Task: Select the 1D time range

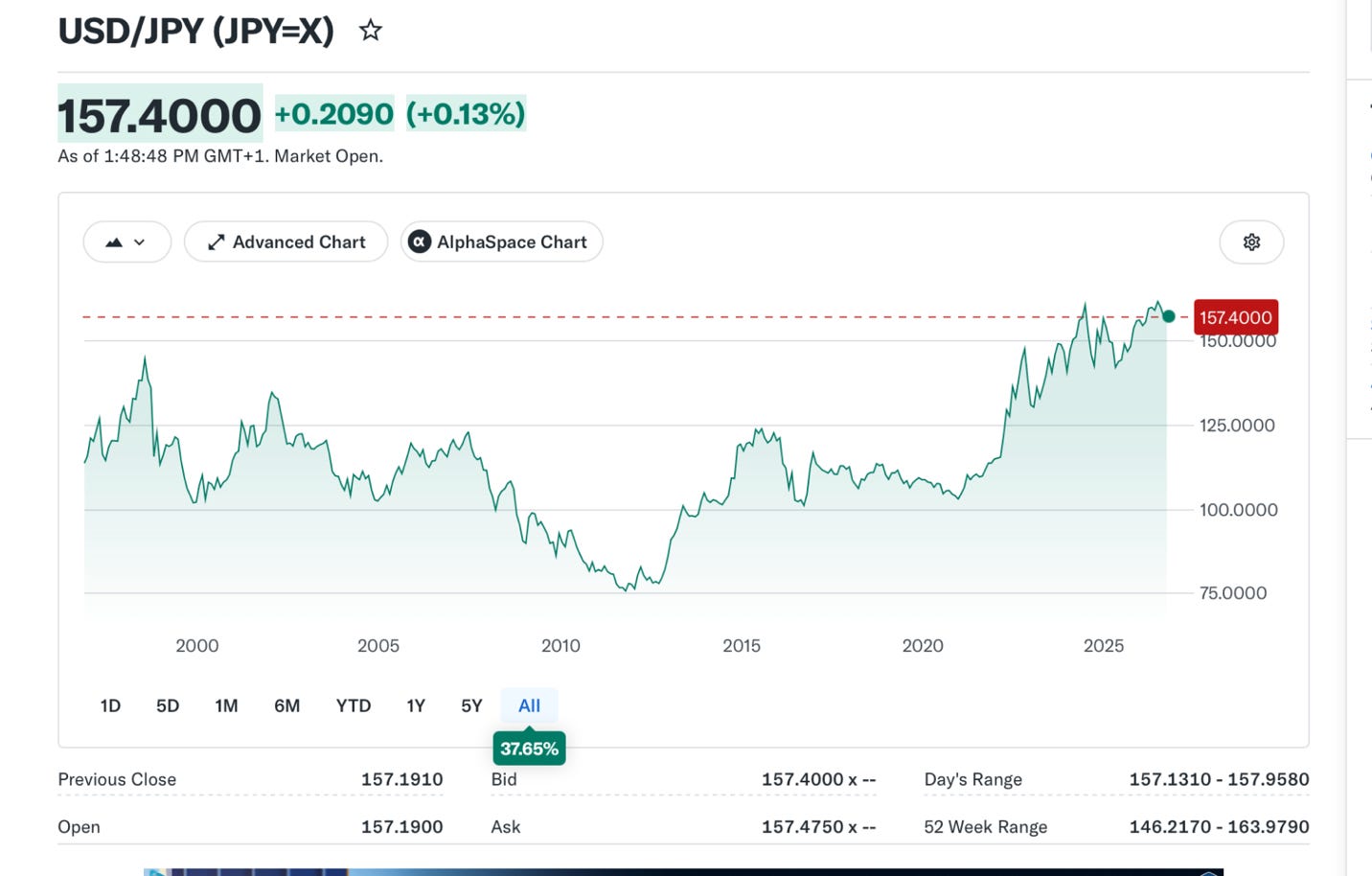Action: [110, 706]
